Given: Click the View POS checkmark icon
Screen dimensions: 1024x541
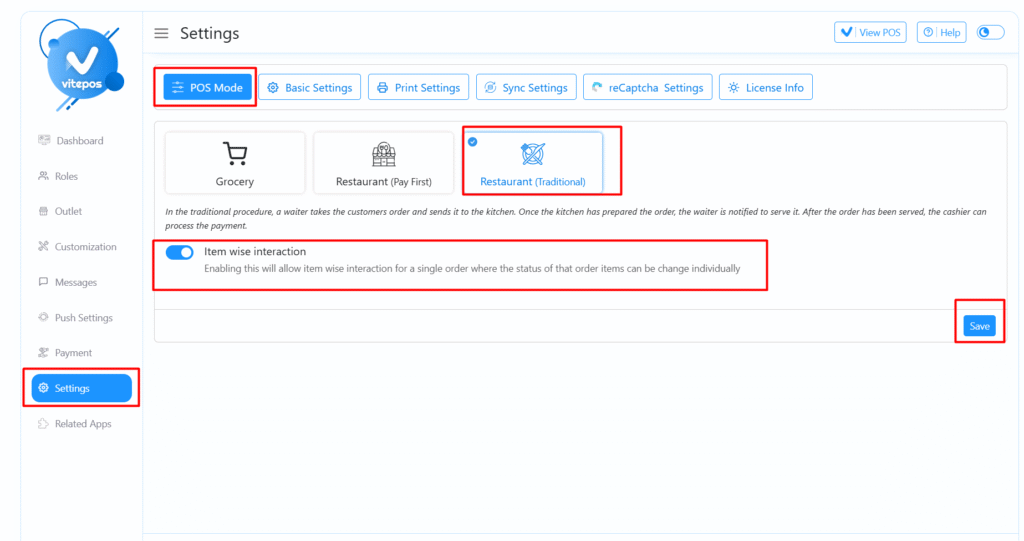Looking at the screenshot, I should 847,32.
